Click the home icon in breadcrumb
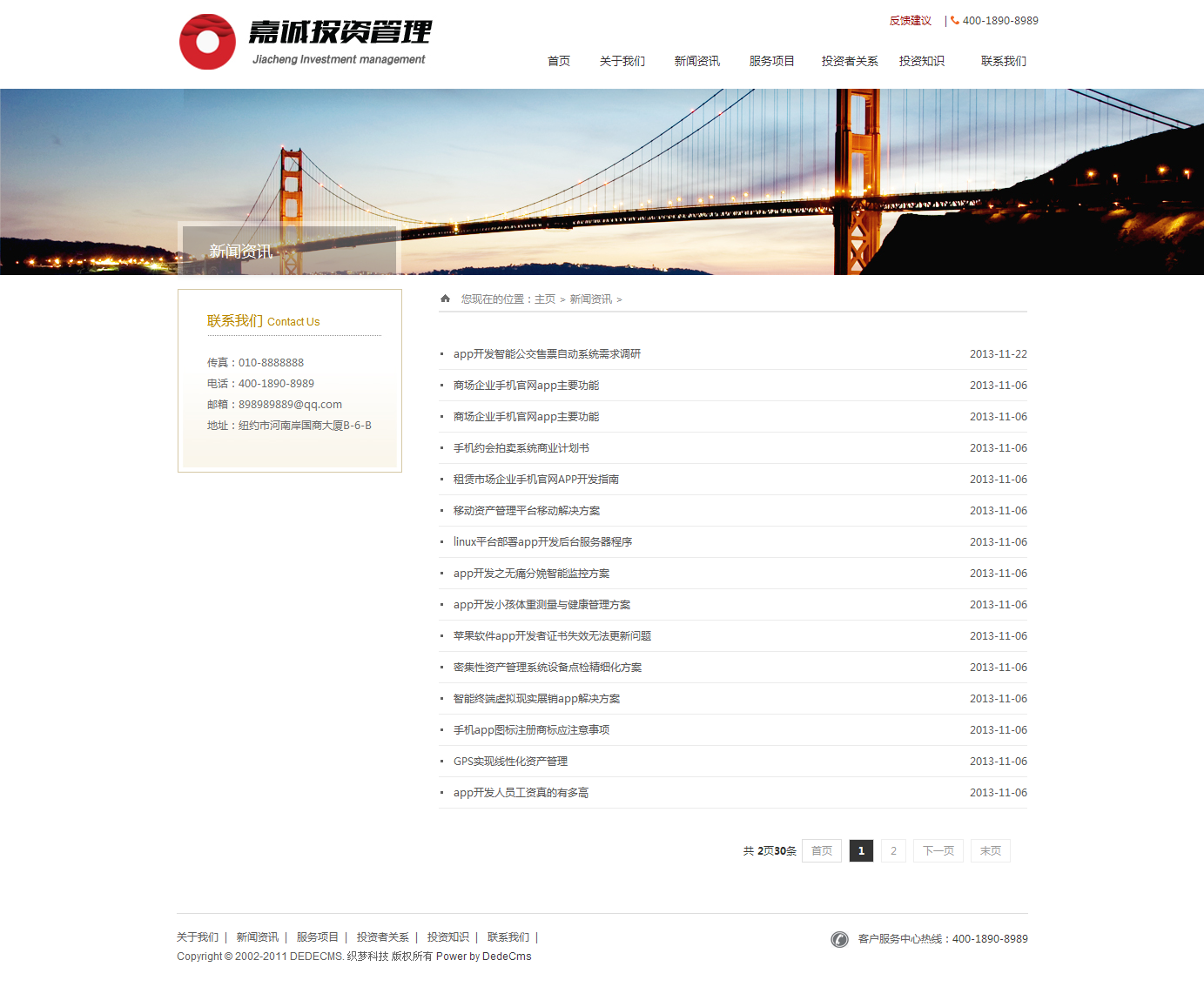Image resolution: width=1204 pixels, height=1007 pixels. tap(446, 299)
